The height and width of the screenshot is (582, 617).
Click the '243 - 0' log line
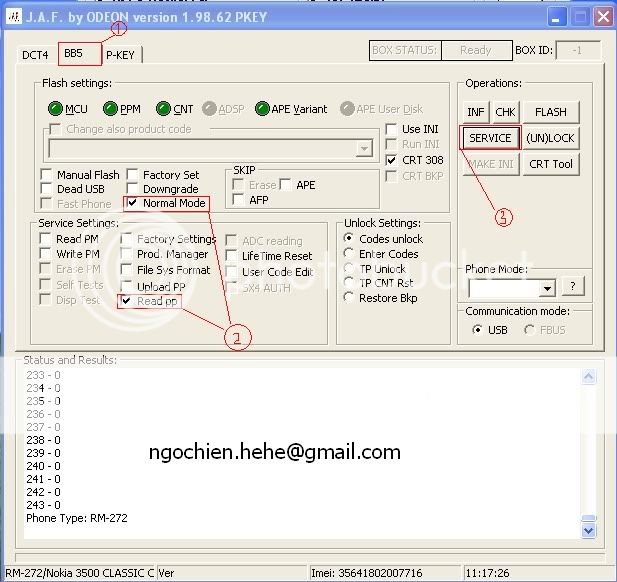pos(43,505)
